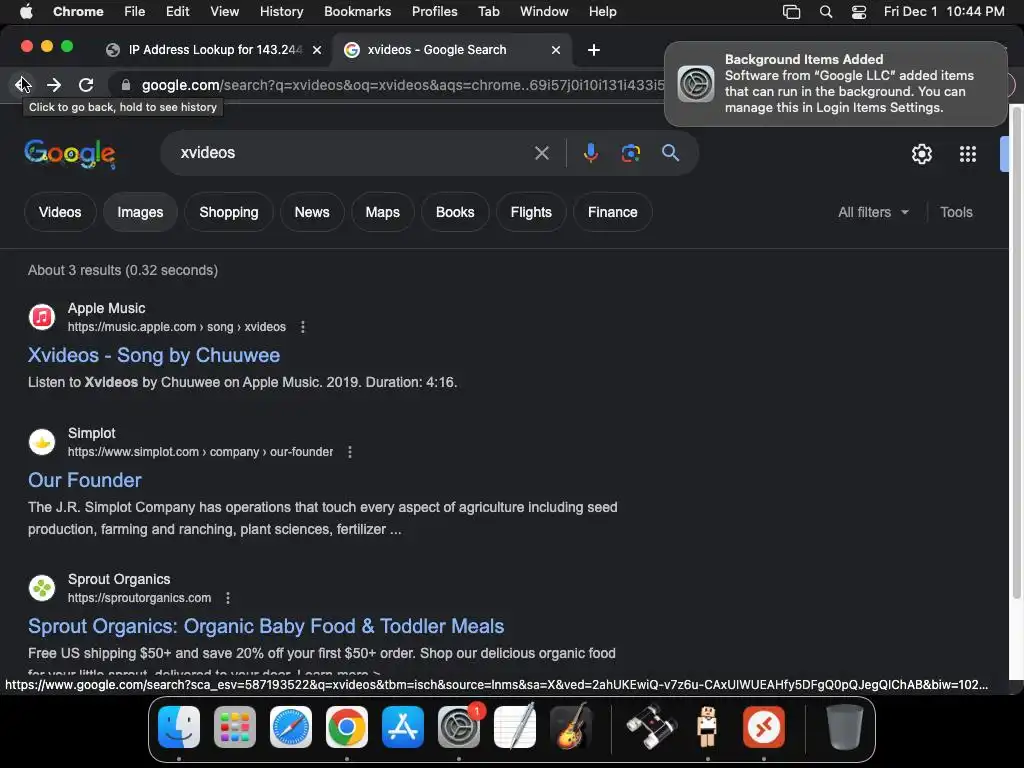The image size is (1024, 768).
Task: Close the xvideos Google Search tab
Action: pyautogui.click(x=556, y=50)
